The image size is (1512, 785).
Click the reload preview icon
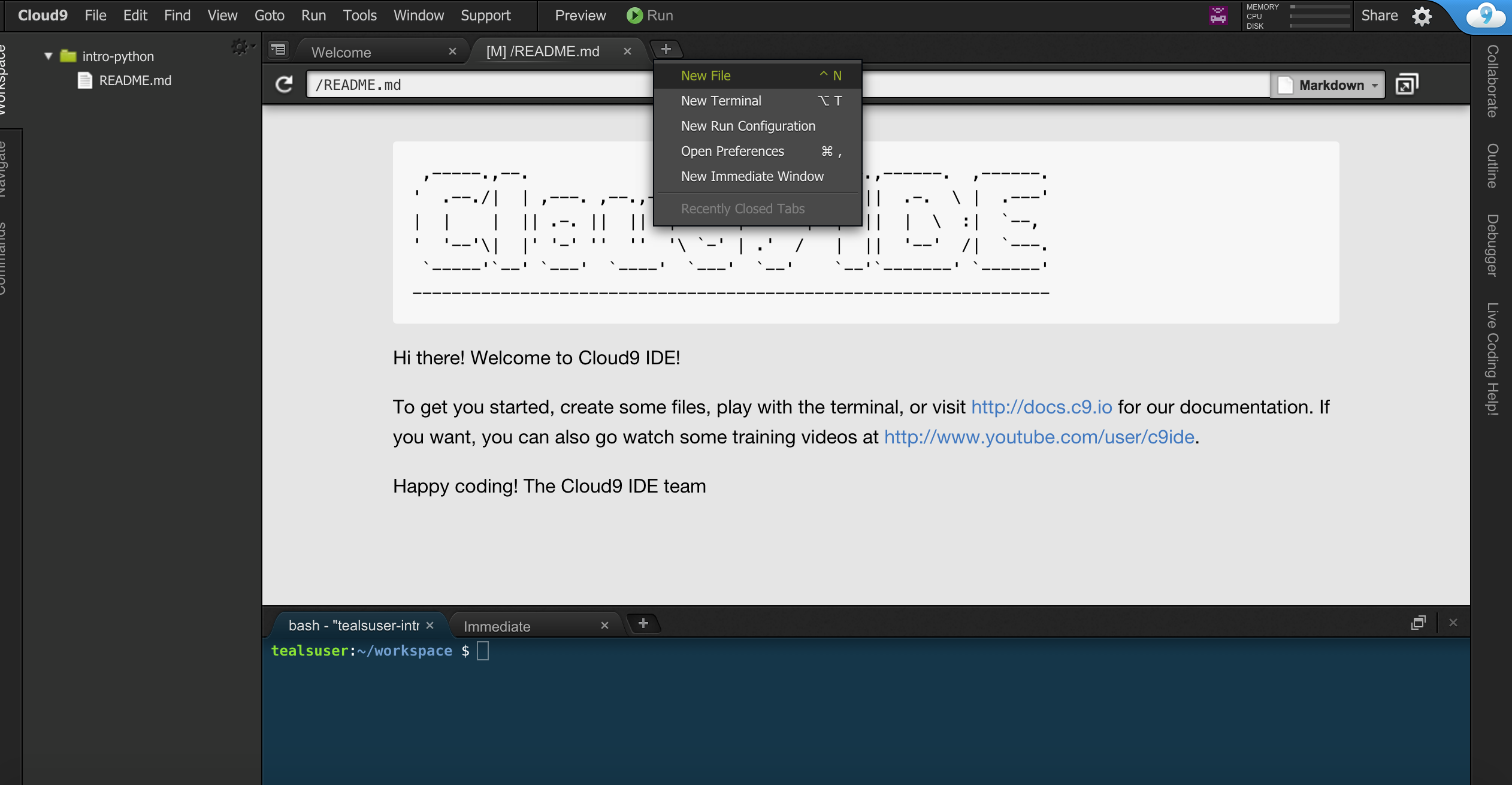tap(284, 84)
